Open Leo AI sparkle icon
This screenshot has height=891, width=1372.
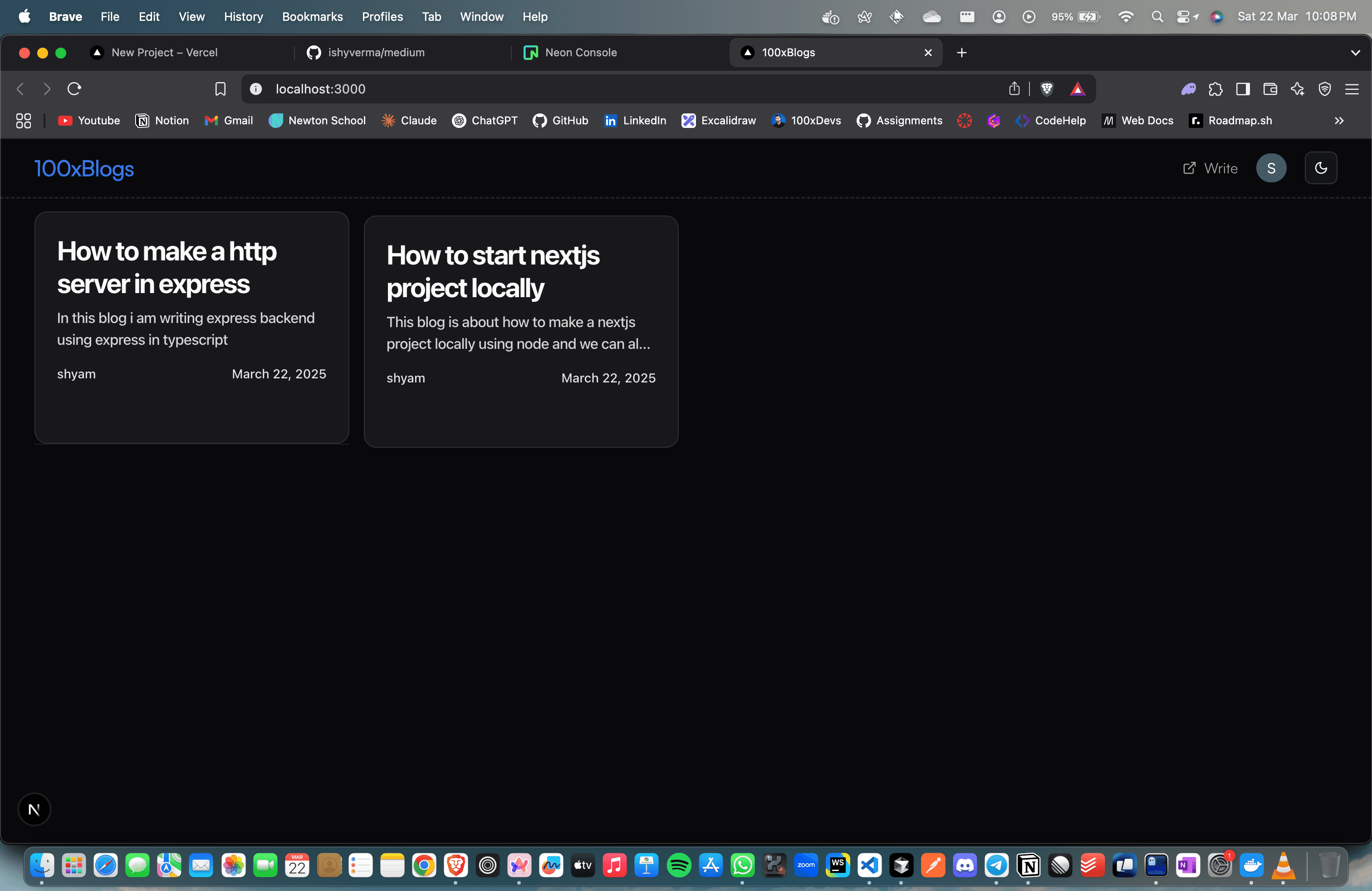(1298, 89)
